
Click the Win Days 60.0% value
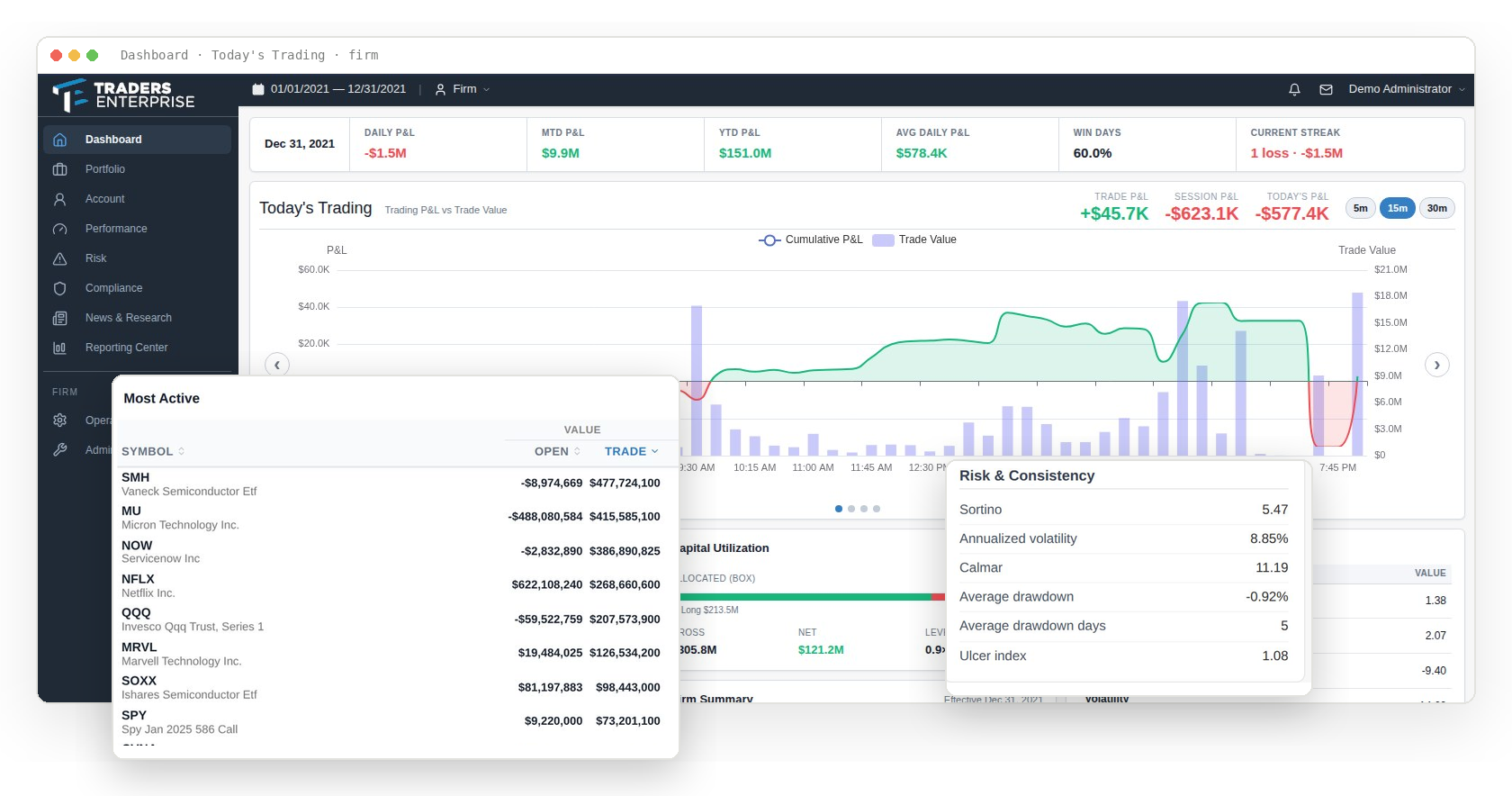(x=1093, y=153)
